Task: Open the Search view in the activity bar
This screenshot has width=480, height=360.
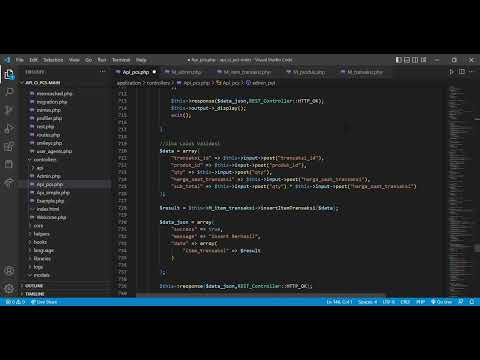Action: click(x=9, y=92)
